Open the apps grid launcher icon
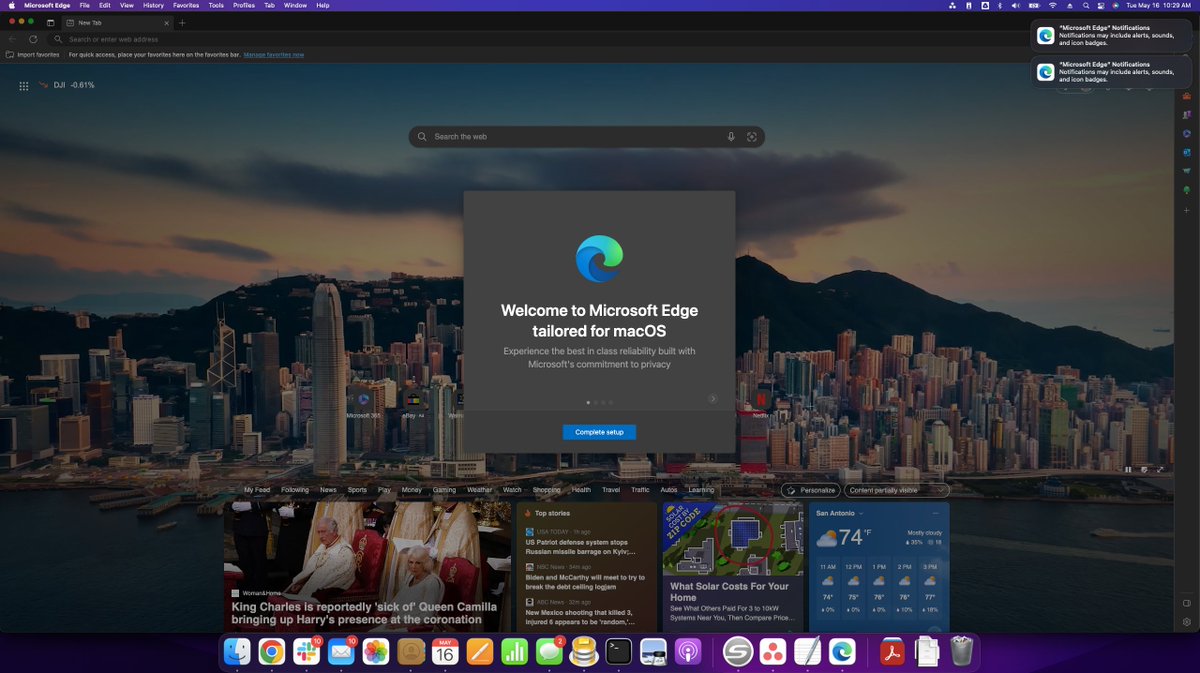This screenshot has height=673, width=1200. click(23, 86)
